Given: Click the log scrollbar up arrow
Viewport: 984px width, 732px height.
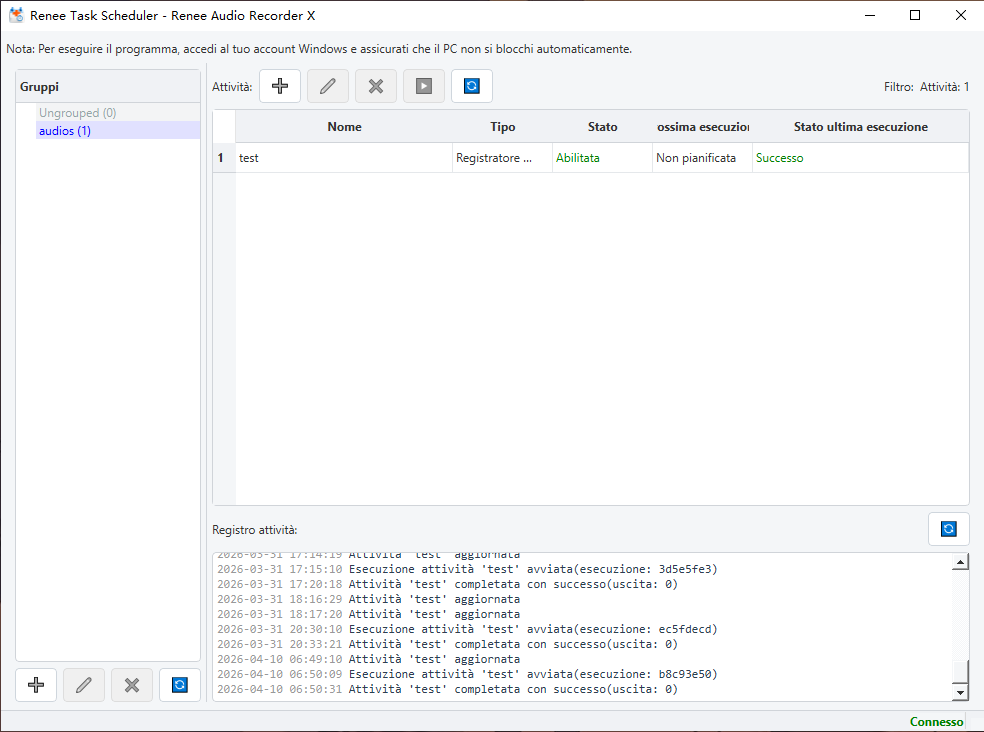Looking at the screenshot, I should tap(960, 562).
